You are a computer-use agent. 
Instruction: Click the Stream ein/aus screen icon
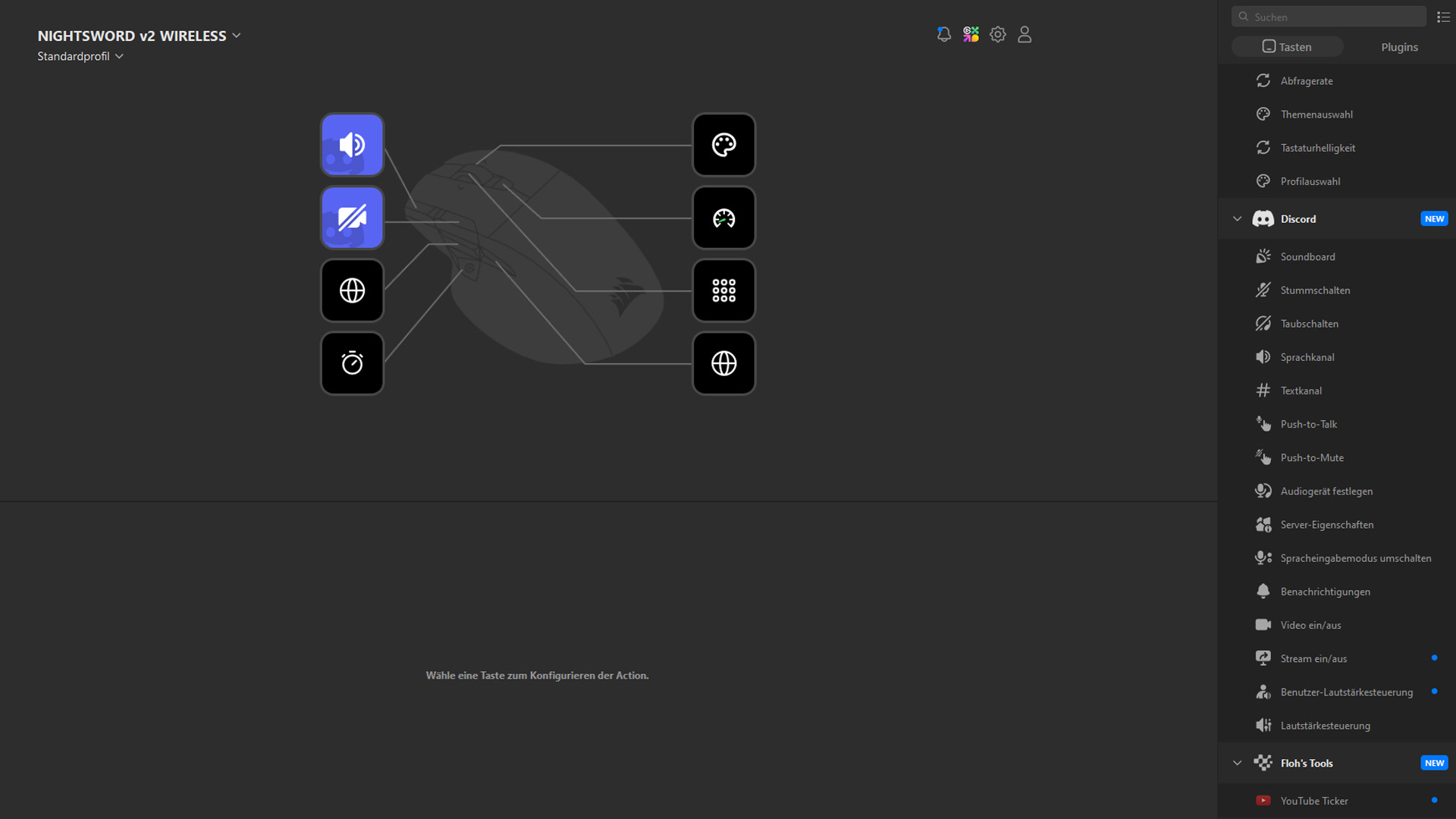[1263, 658]
